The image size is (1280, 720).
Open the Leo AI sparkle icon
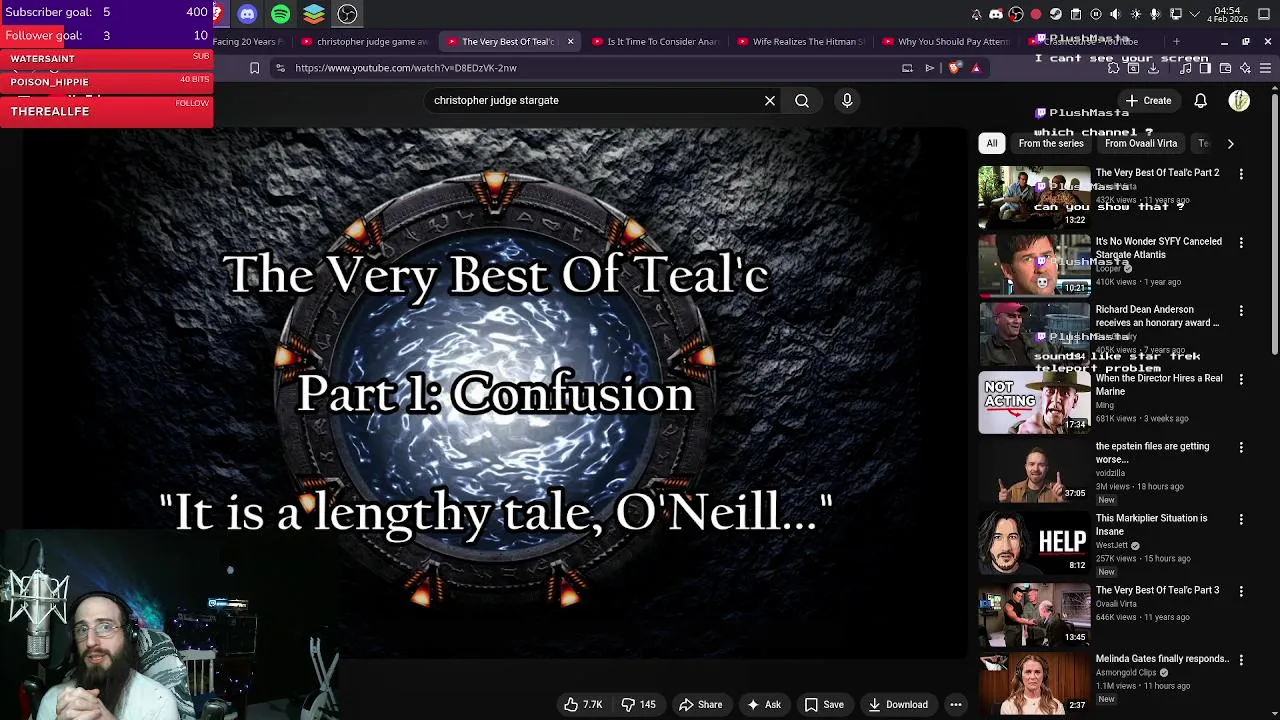pyautogui.click(x=1245, y=68)
